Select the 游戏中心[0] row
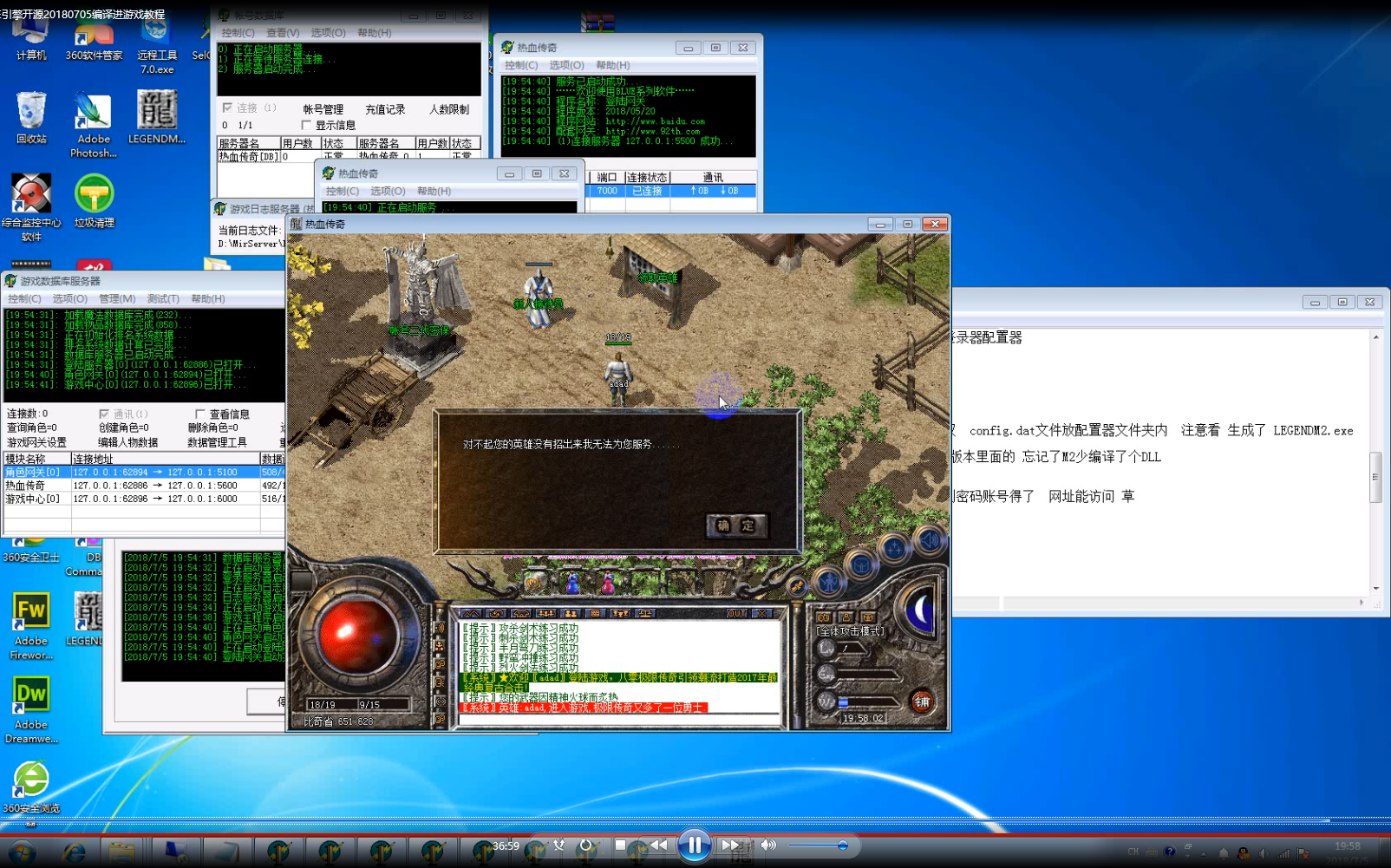 (x=144, y=499)
